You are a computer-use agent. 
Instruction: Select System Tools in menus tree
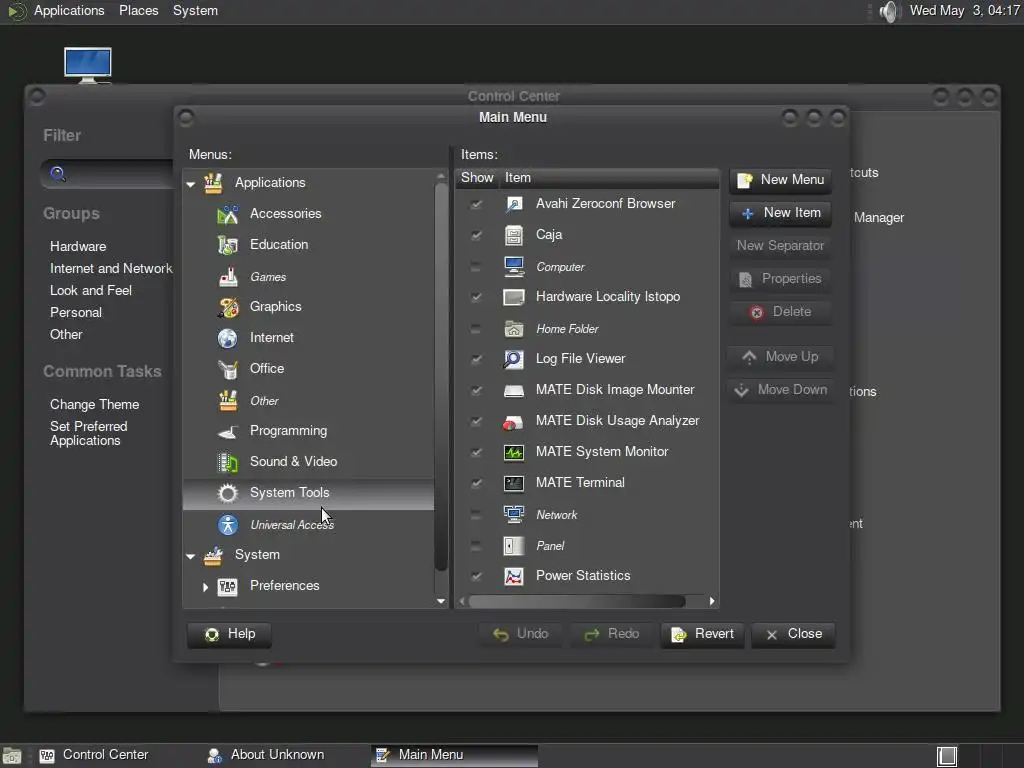coord(308,494)
